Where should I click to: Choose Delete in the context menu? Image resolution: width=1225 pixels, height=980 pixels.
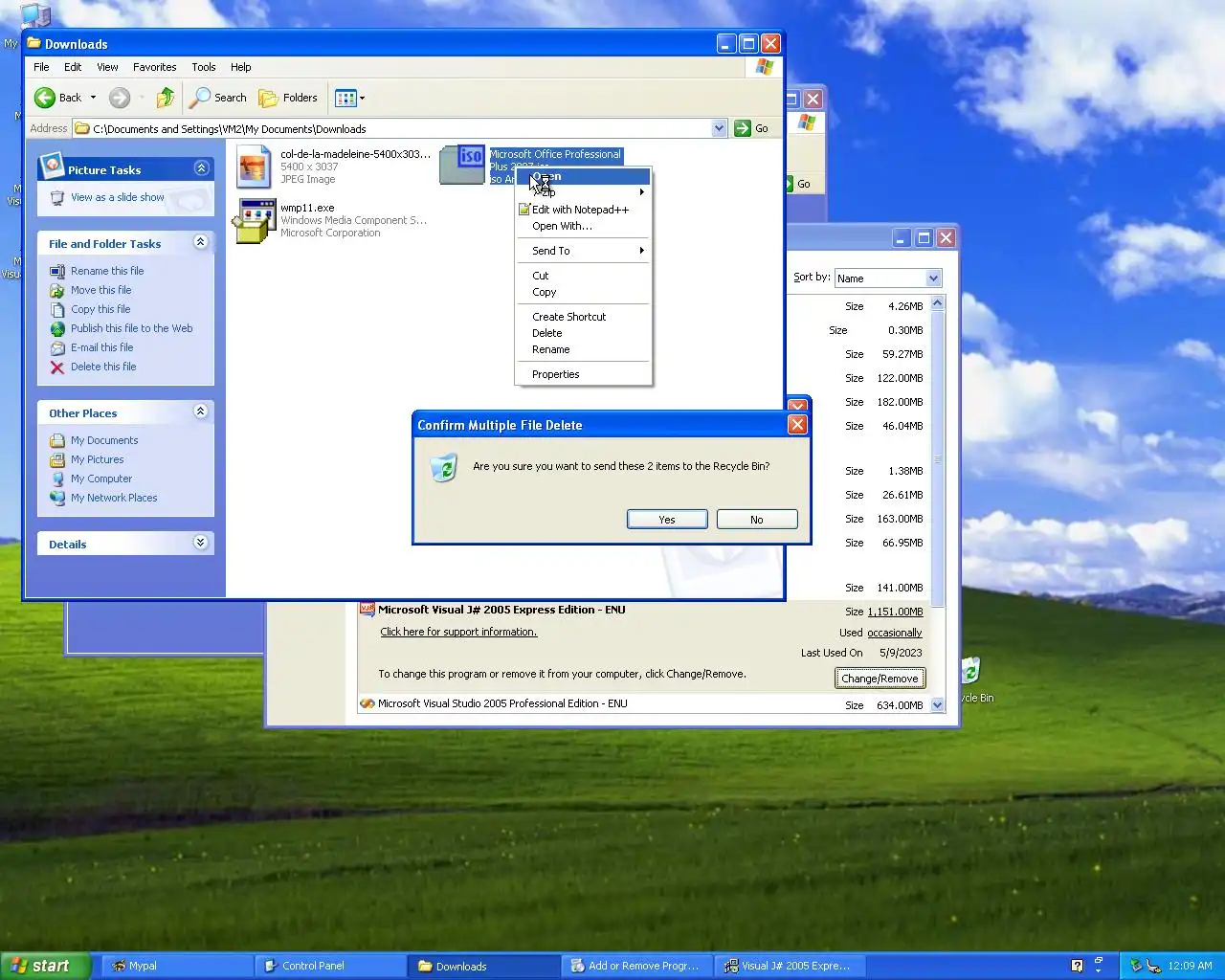(x=583, y=333)
